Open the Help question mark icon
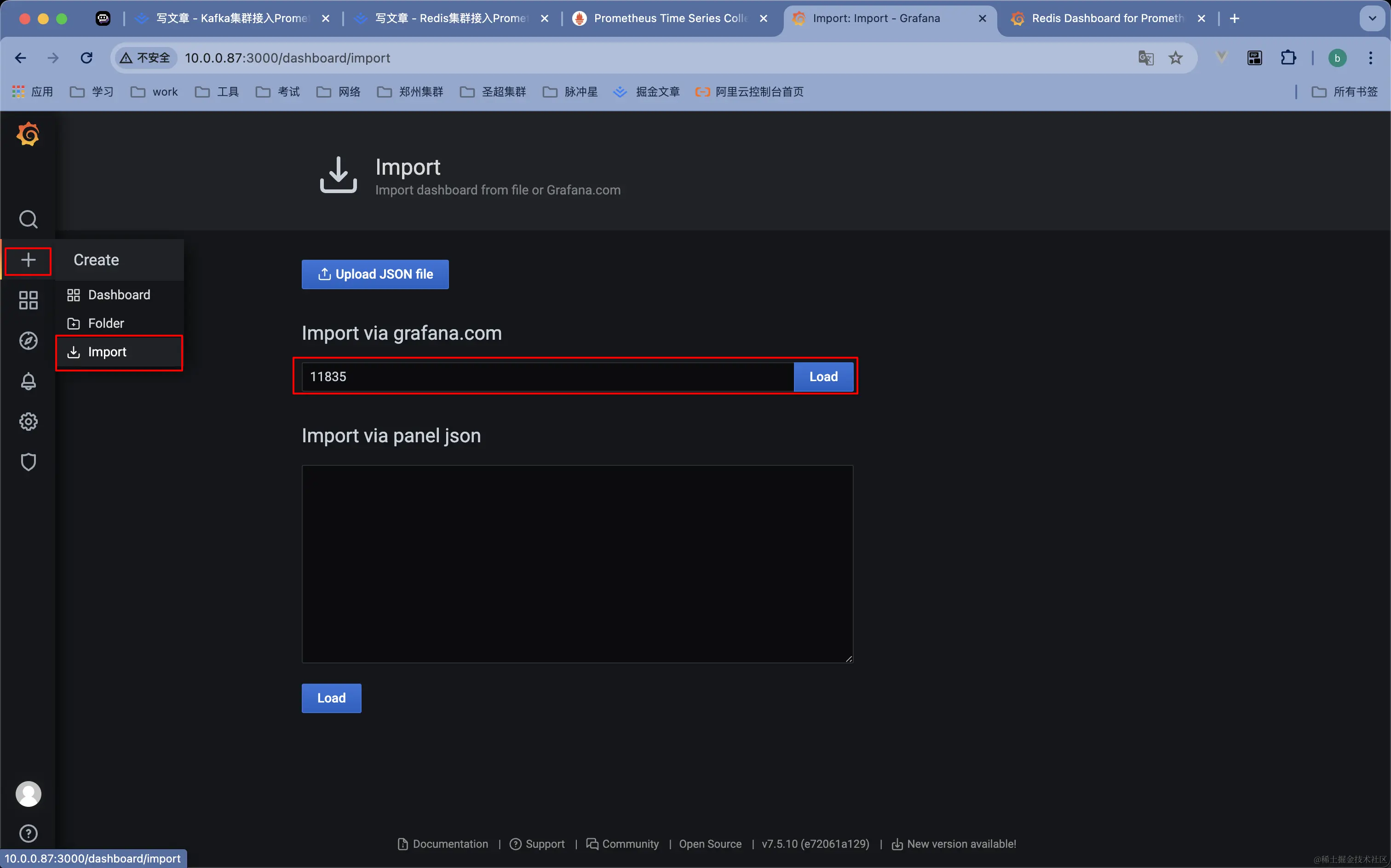This screenshot has height=868, width=1391. click(x=28, y=833)
